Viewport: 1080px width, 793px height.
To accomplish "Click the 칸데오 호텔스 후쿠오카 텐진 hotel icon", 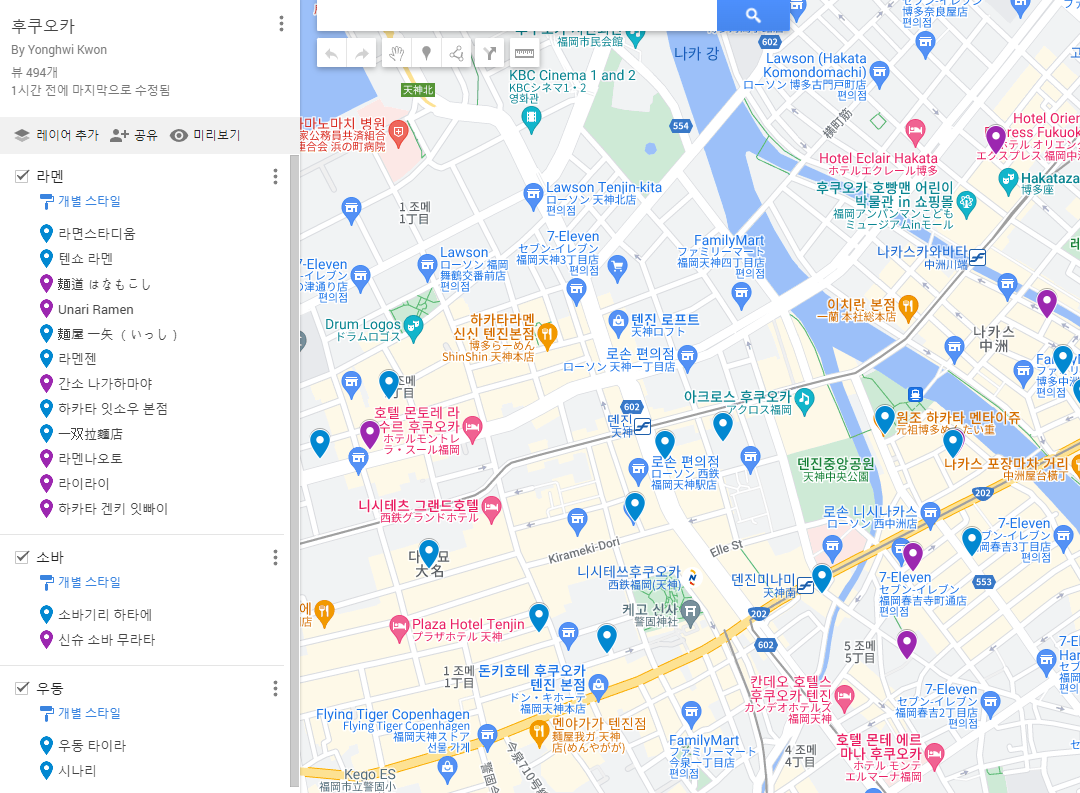I will coord(844,696).
